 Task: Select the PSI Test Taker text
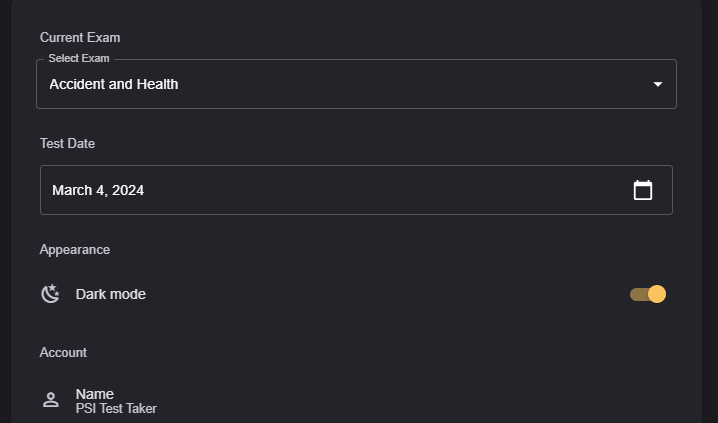click(116, 408)
